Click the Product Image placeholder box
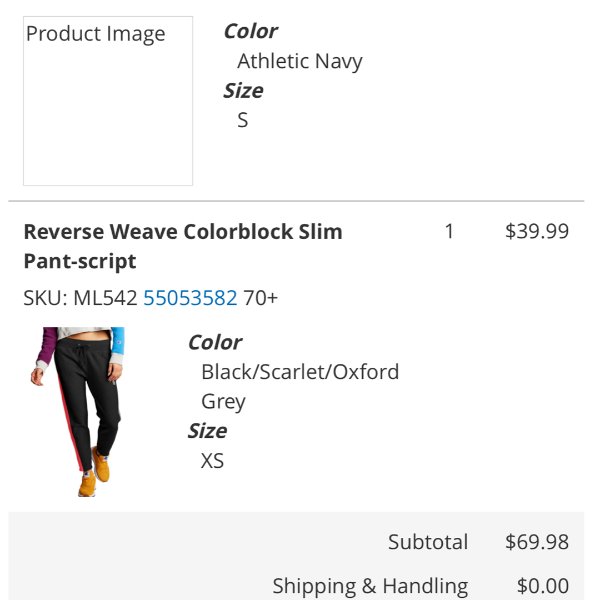This screenshot has height=600, width=600. [x=108, y=101]
